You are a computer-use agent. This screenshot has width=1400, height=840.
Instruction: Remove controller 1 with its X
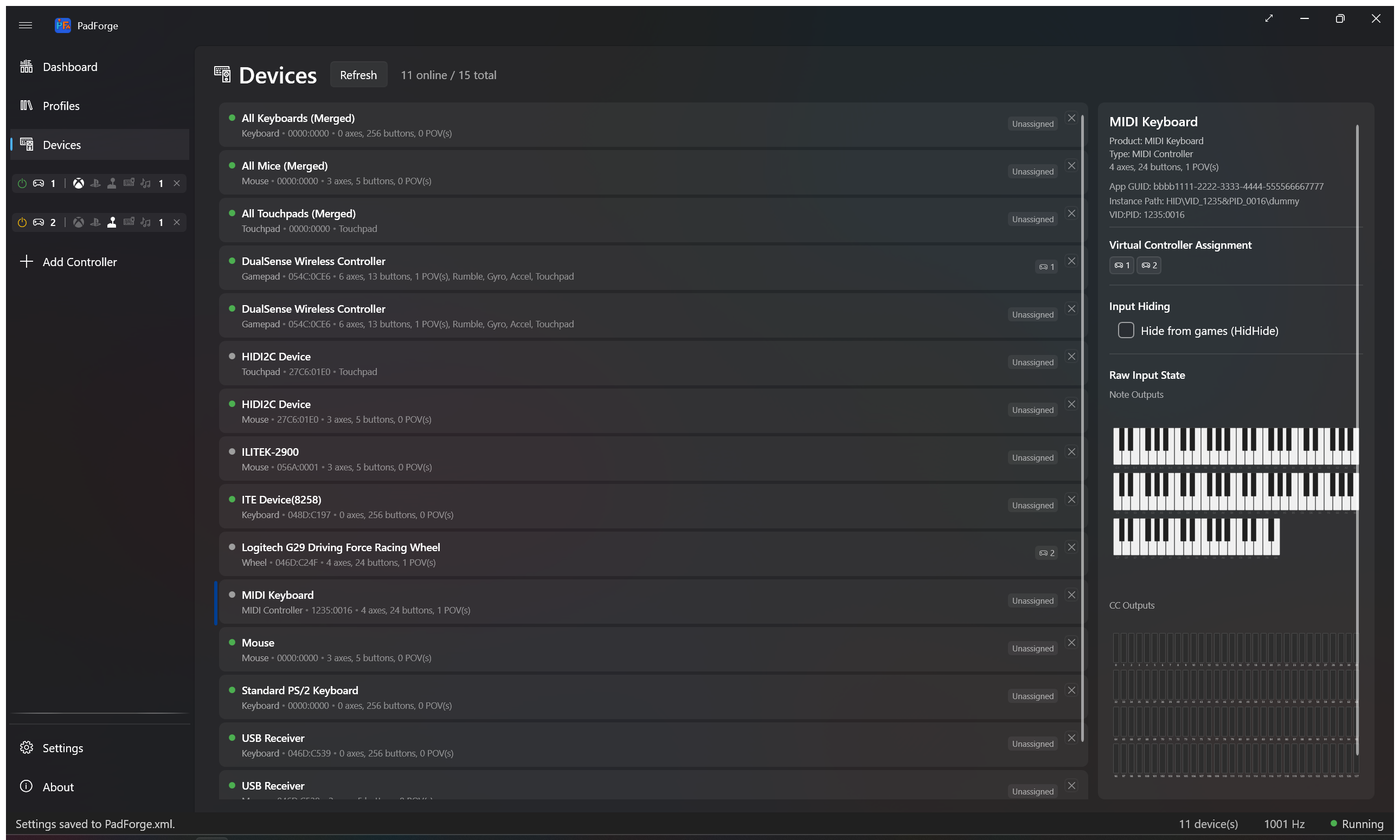pos(177,183)
